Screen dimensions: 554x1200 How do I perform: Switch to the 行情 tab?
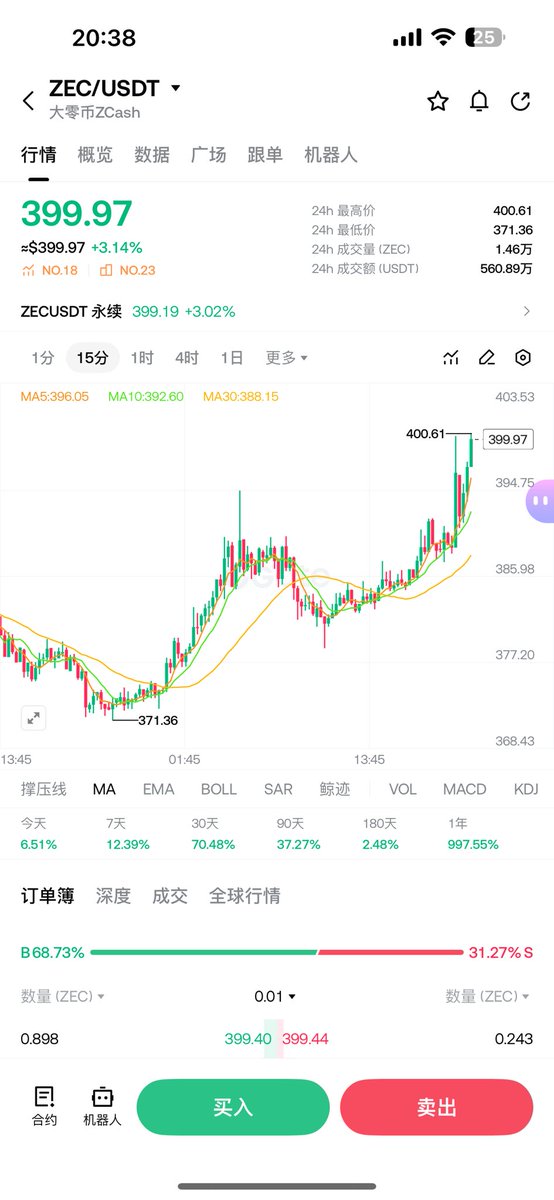39,155
